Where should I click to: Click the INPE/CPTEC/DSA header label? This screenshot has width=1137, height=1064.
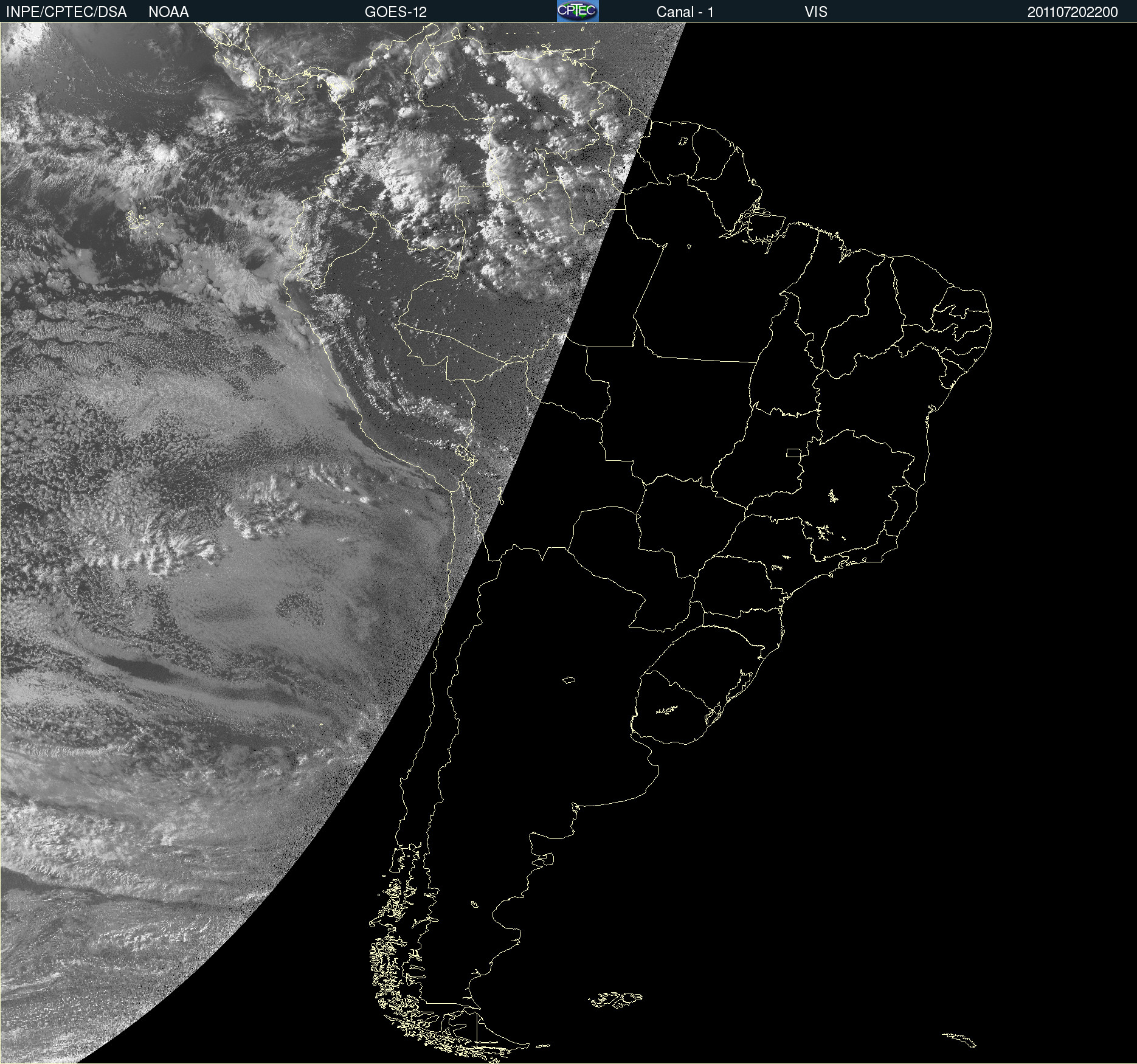coord(66,12)
